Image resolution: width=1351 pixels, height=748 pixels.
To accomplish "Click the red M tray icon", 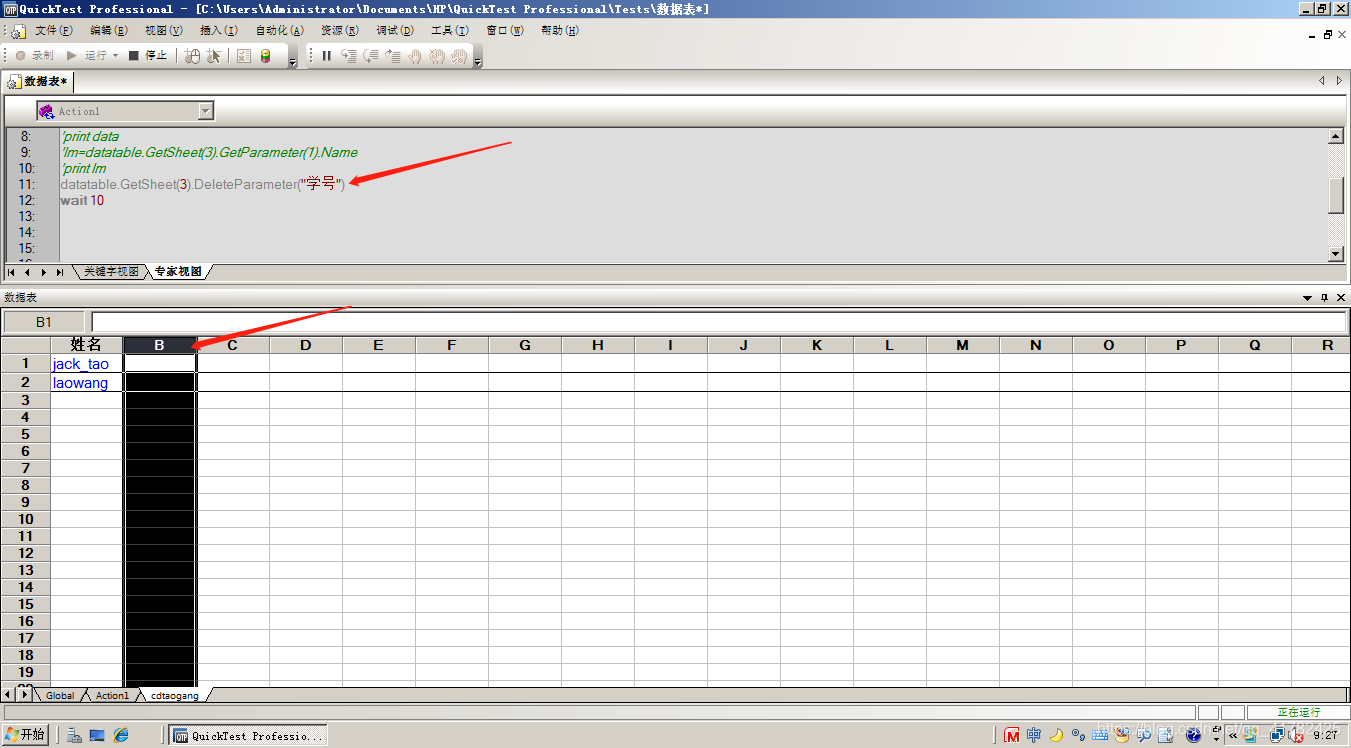I will (1012, 735).
